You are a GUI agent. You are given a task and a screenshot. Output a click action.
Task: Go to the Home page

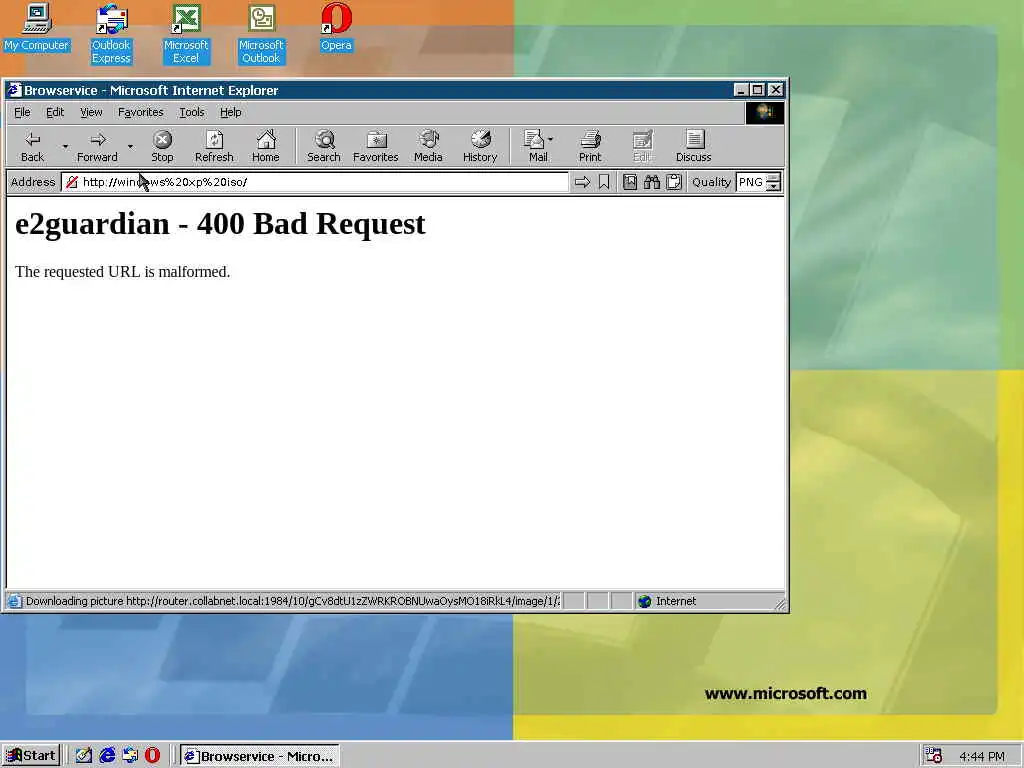[266, 146]
